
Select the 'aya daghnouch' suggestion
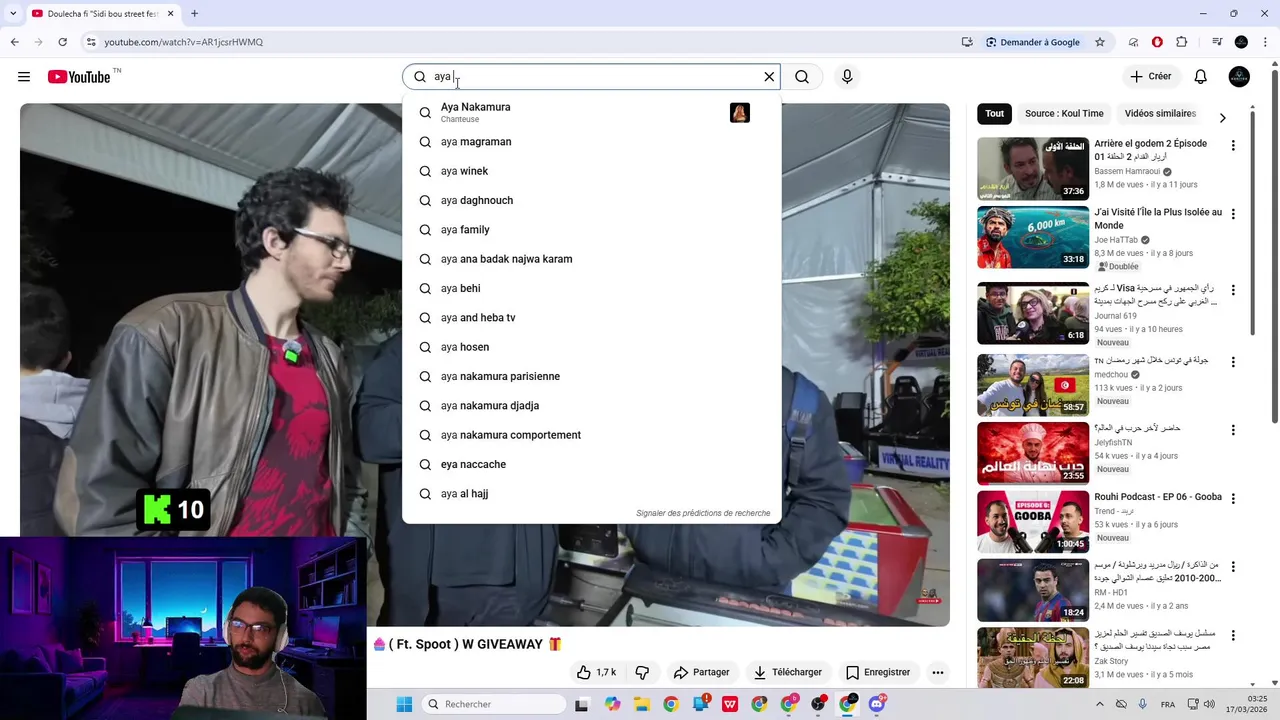(x=592, y=200)
